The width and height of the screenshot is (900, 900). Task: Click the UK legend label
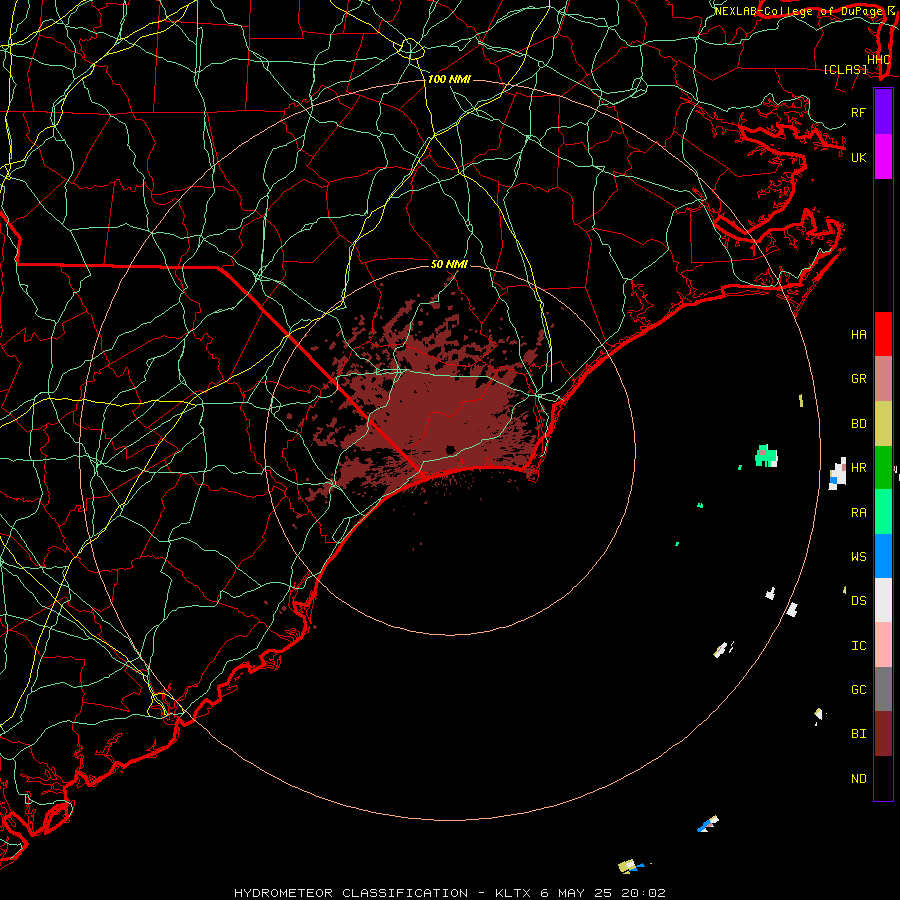click(x=858, y=157)
